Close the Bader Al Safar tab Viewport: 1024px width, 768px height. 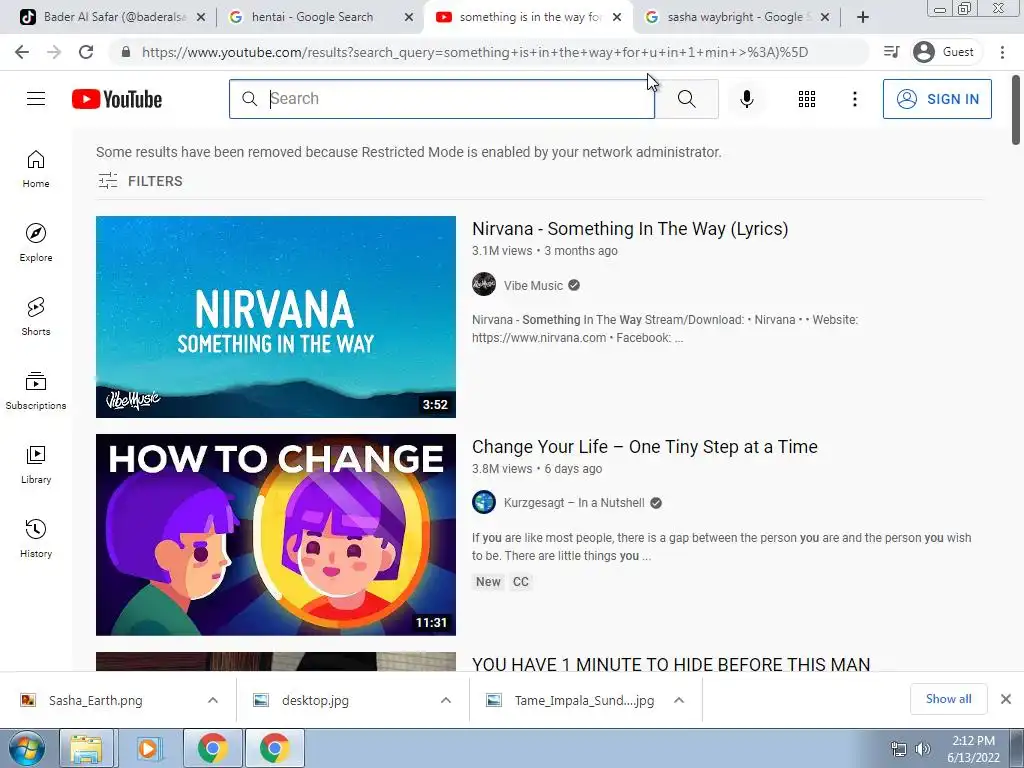coord(201,17)
